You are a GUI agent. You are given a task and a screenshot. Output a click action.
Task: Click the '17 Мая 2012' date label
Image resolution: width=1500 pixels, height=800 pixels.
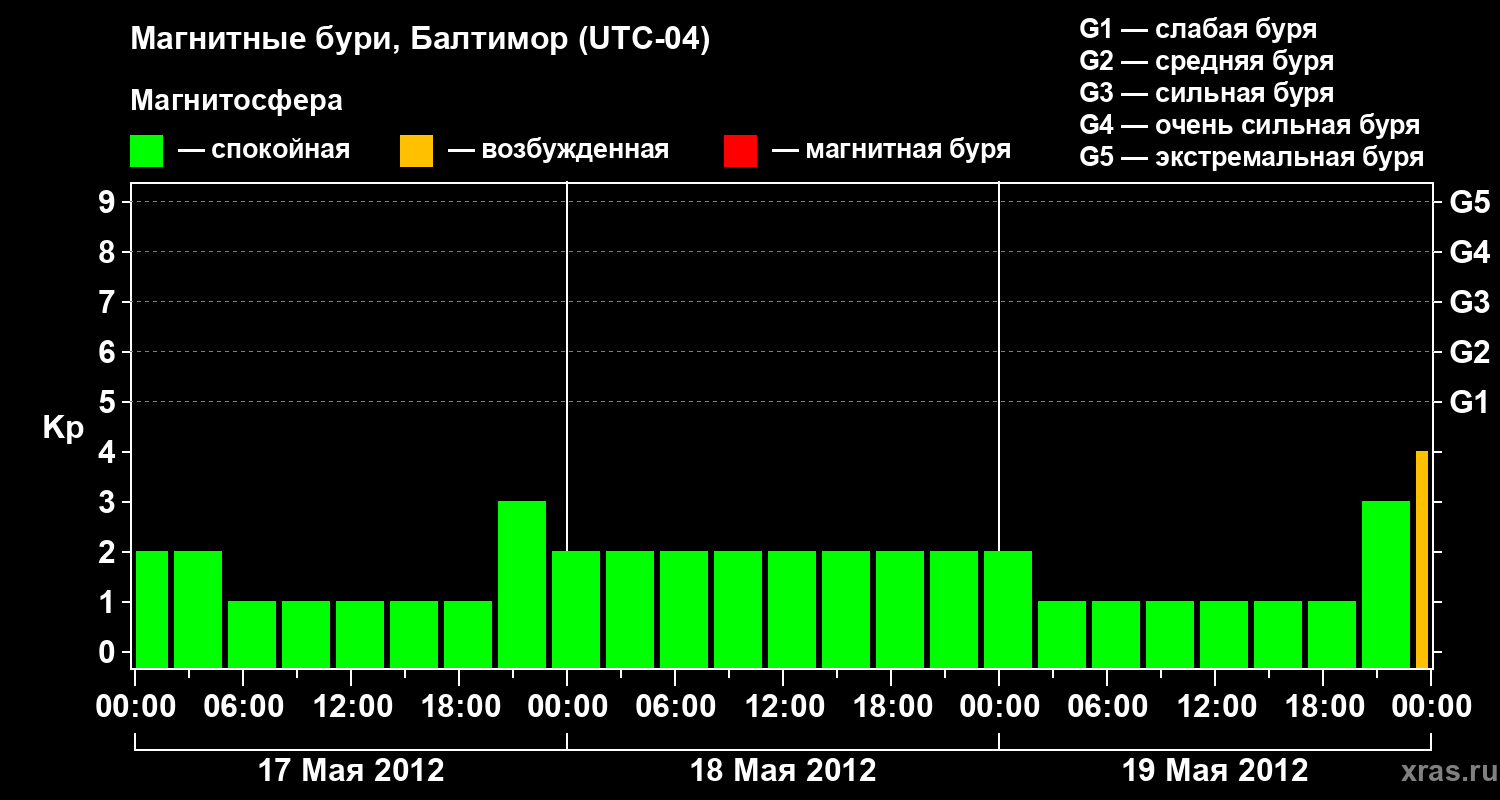tap(351, 771)
